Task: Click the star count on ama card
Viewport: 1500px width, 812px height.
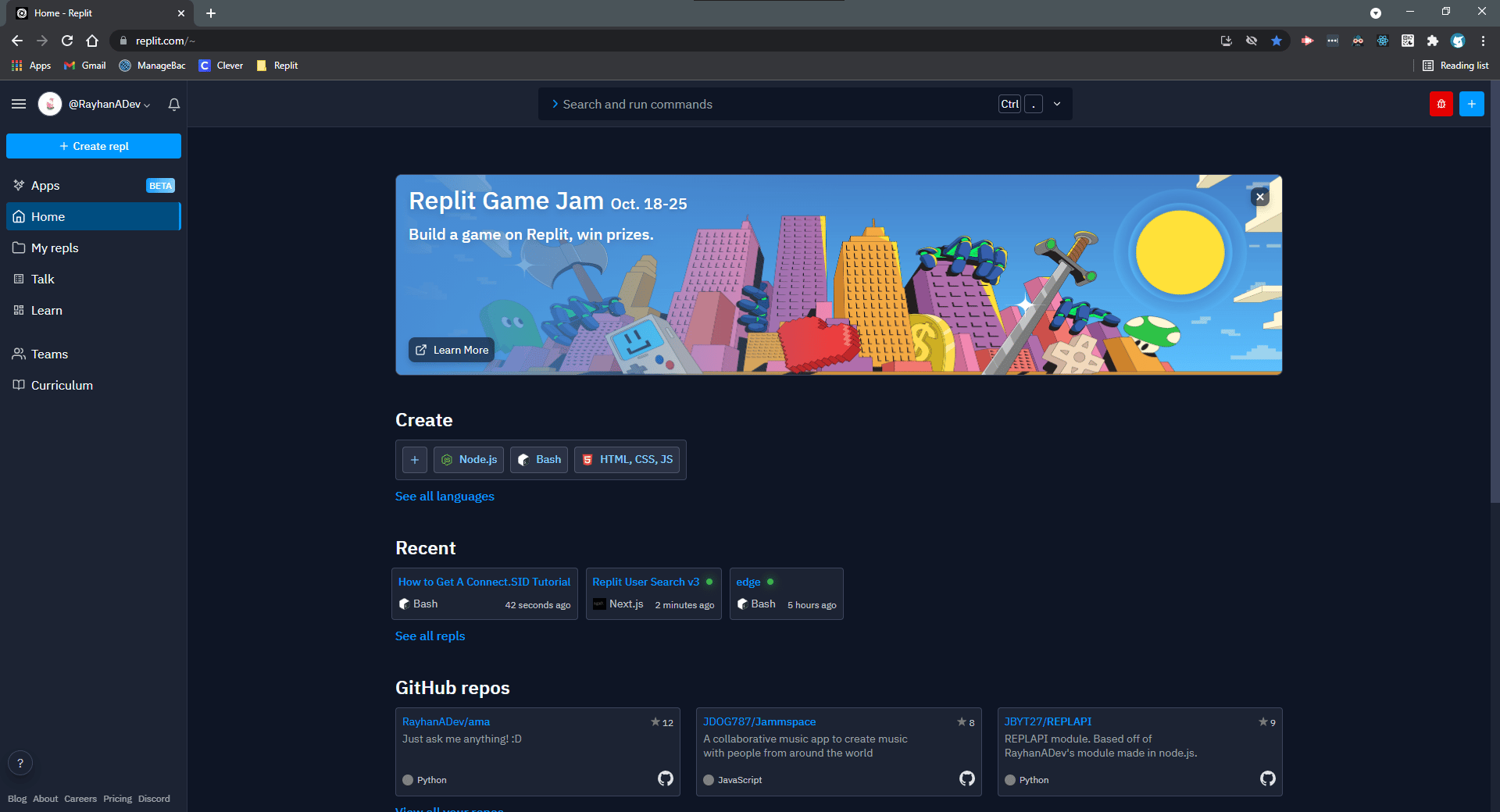Action: point(662,722)
